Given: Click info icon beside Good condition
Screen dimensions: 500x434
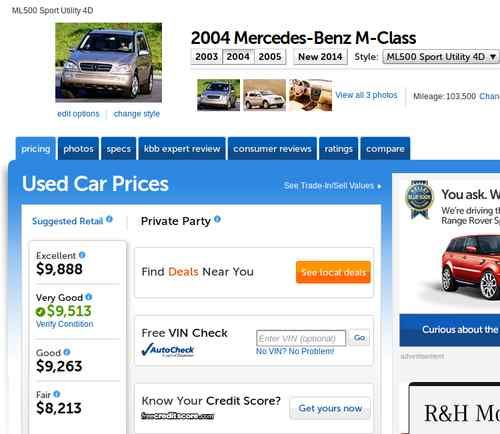Looking at the screenshot, I should pyautogui.click(x=67, y=352).
